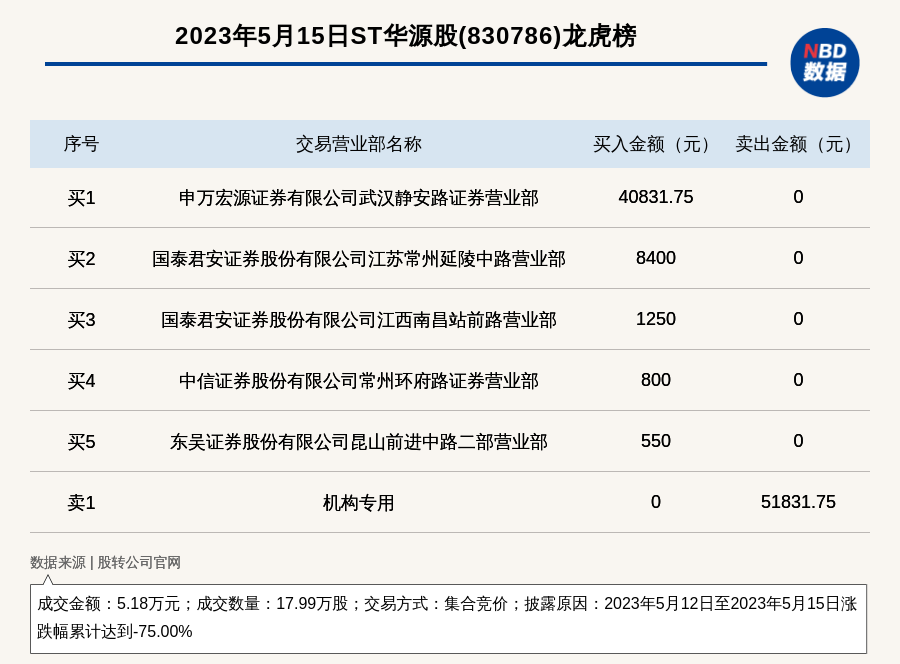Click the sell amount 51831.75
This screenshot has height=664, width=900.
(x=798, y=502)
